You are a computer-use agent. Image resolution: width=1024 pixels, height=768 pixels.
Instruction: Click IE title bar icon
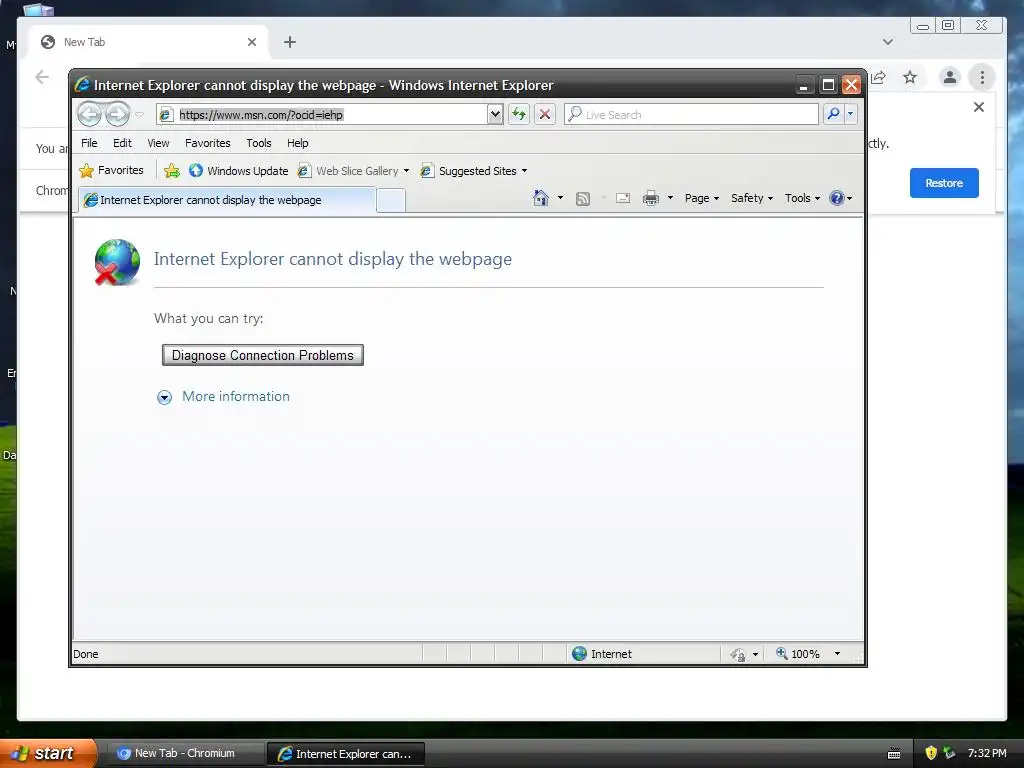click(82, 84)
